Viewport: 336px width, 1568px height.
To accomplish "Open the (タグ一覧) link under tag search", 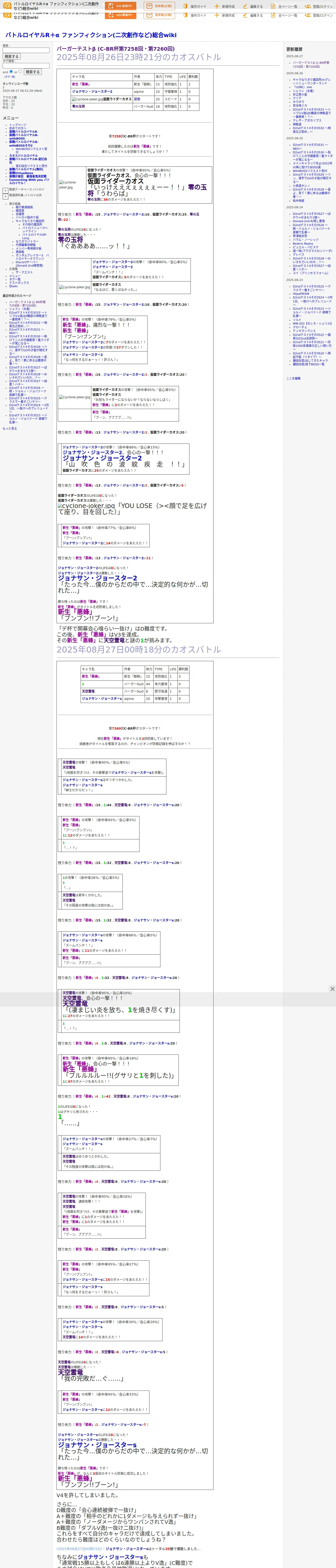I will click(x=10, y=77).
